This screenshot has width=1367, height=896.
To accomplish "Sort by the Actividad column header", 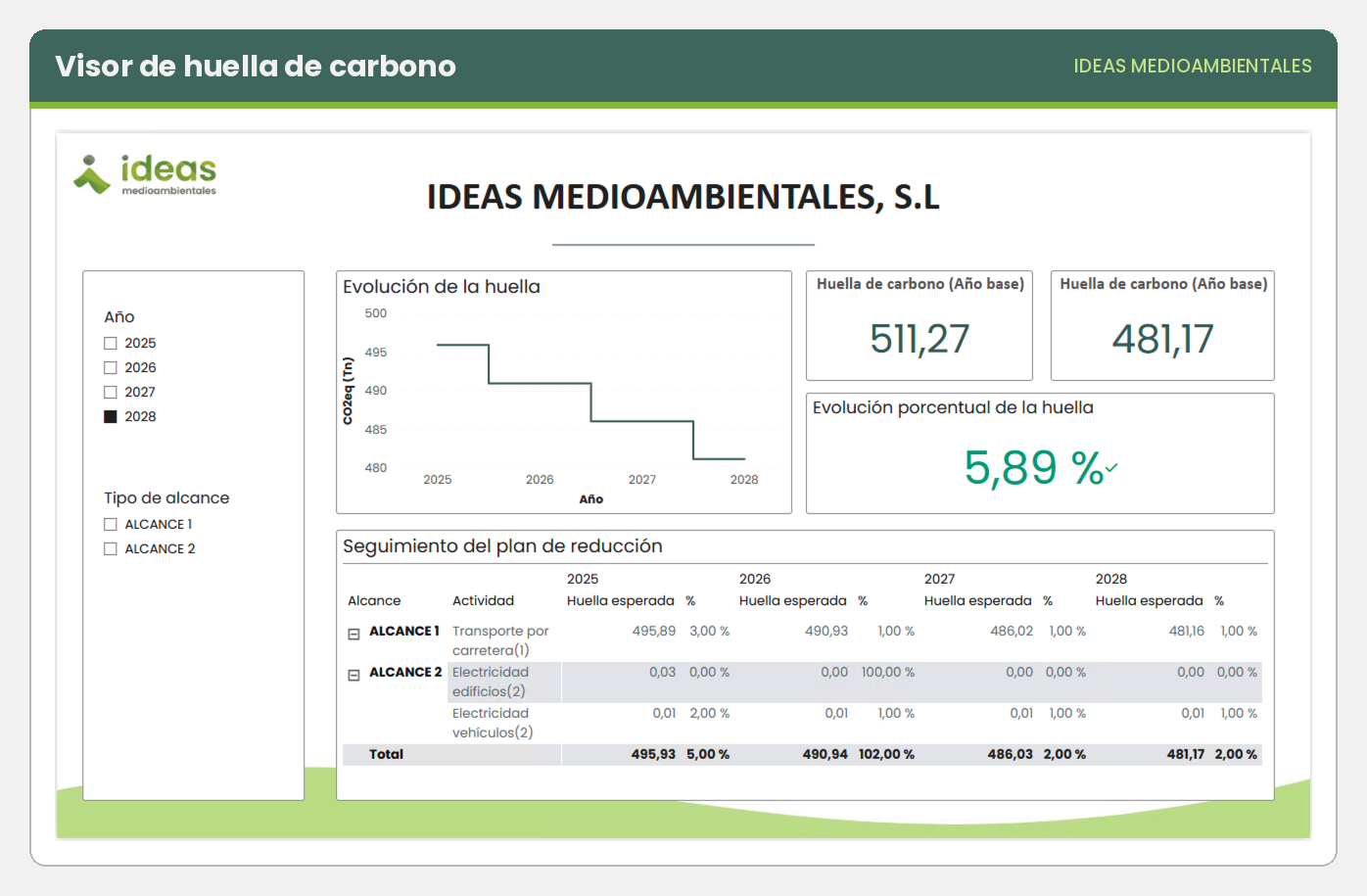I will tap(483, 600).
